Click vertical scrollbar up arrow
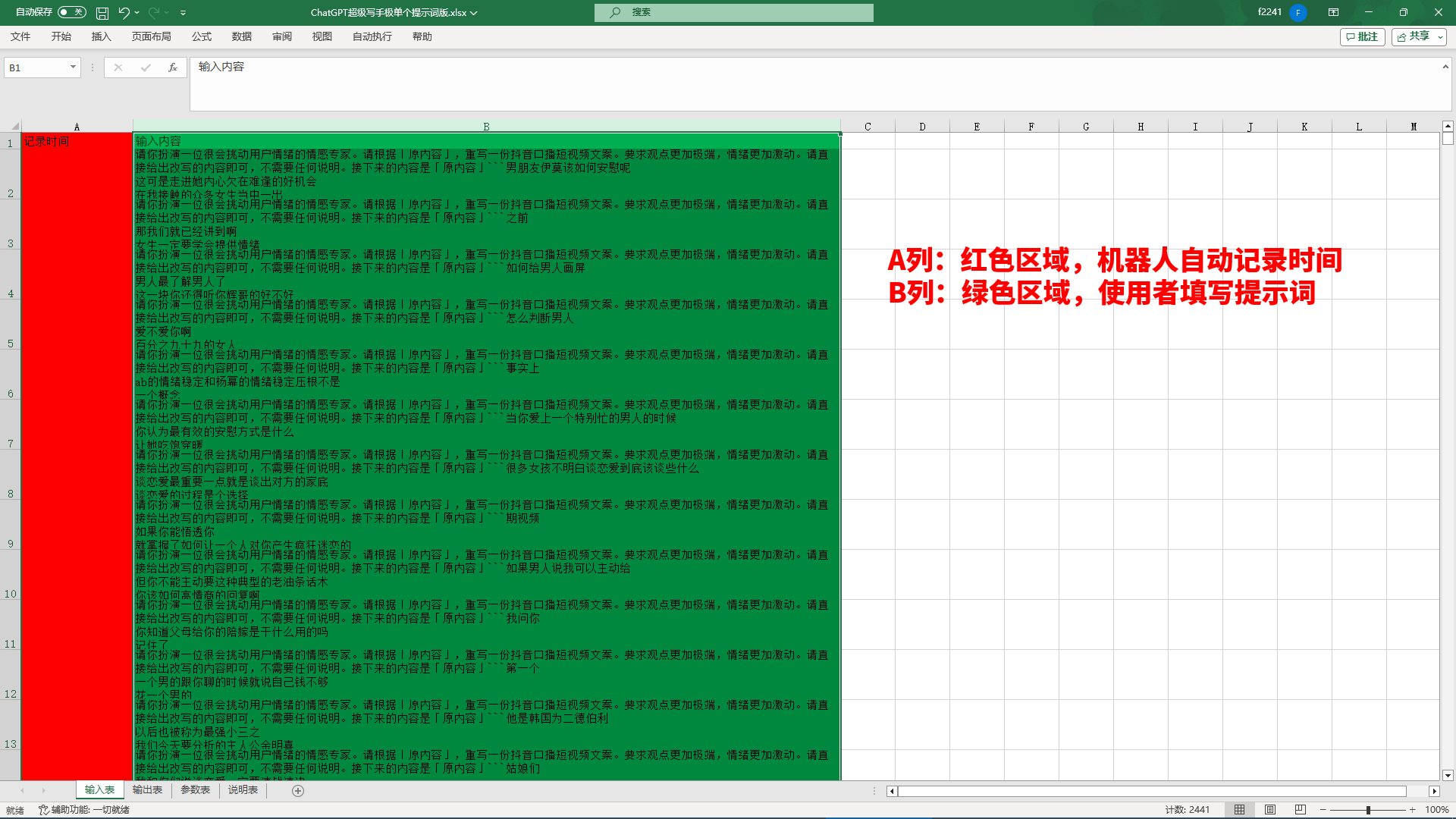This screenshot has width=1456, height=819. 1448,126
